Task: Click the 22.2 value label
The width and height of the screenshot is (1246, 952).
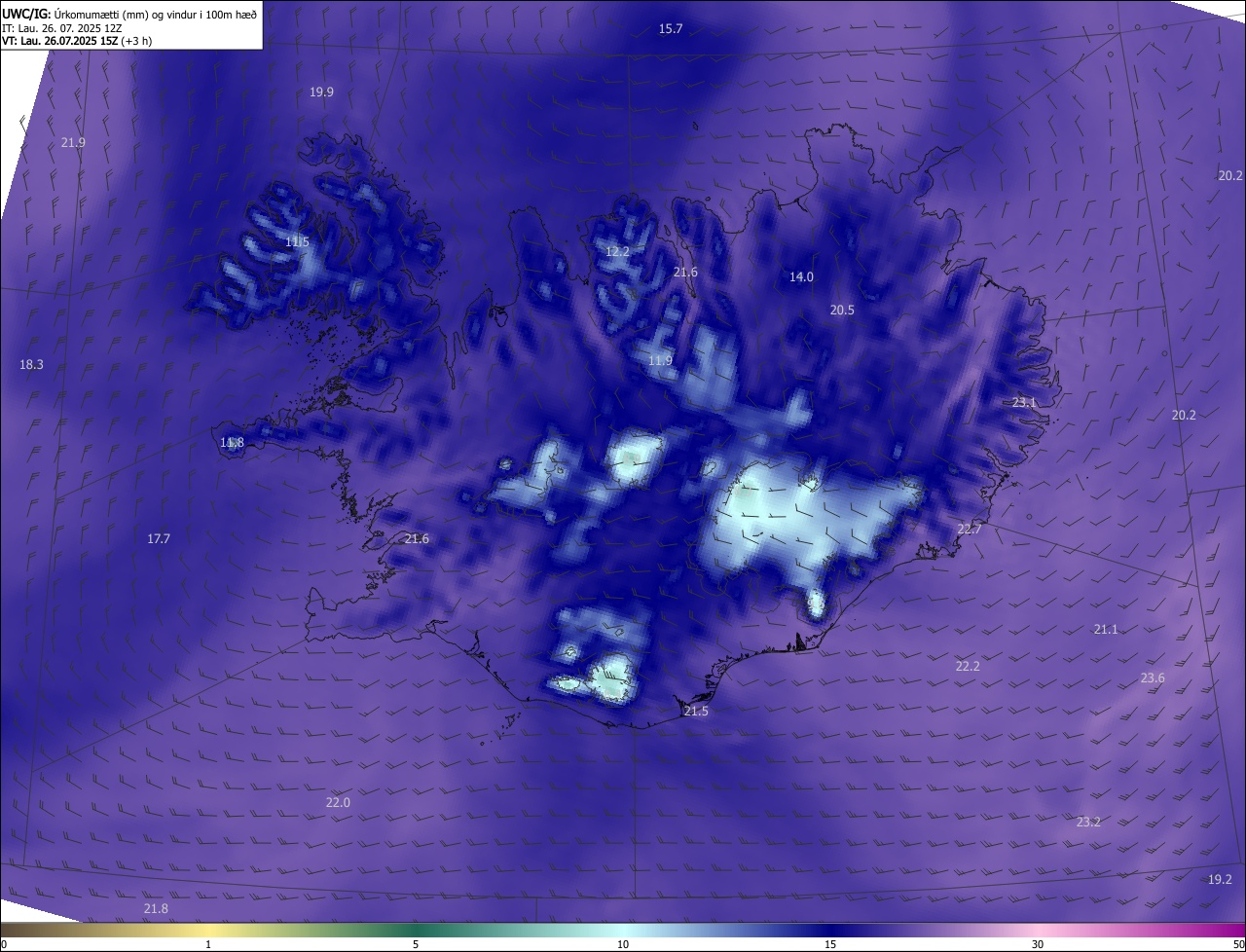Action: coord(968,667)
